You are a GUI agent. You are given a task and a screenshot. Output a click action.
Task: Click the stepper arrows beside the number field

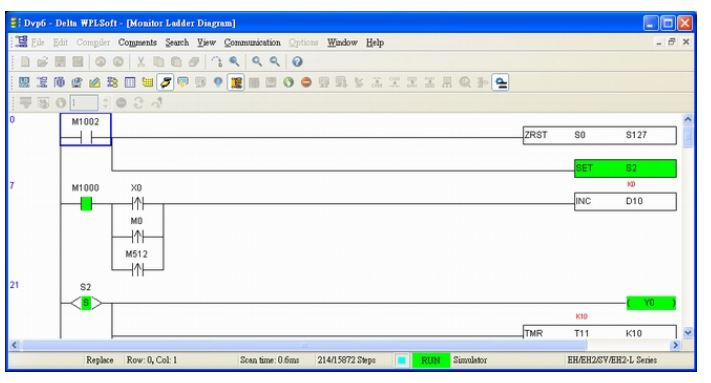click(x=106, y=103)
